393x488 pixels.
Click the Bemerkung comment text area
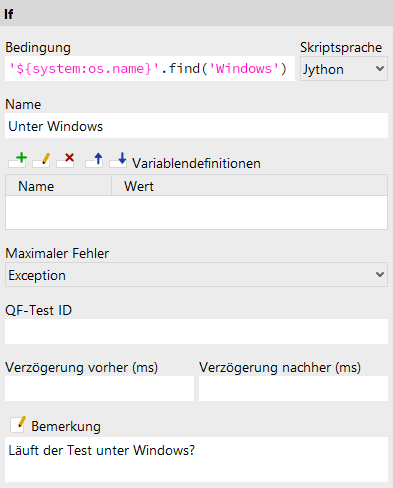coord(196,459)
